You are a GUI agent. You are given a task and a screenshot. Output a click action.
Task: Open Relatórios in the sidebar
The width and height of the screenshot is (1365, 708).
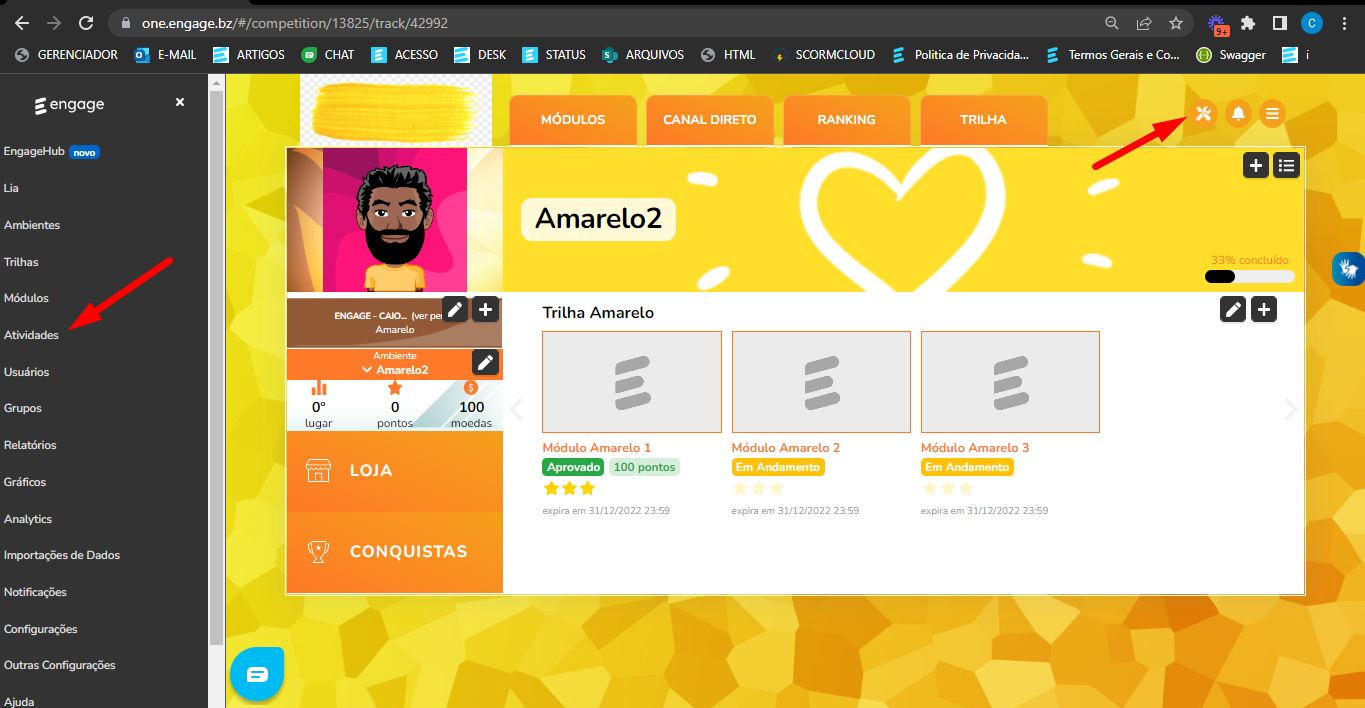pyautogui.click(x=30, y=445)
